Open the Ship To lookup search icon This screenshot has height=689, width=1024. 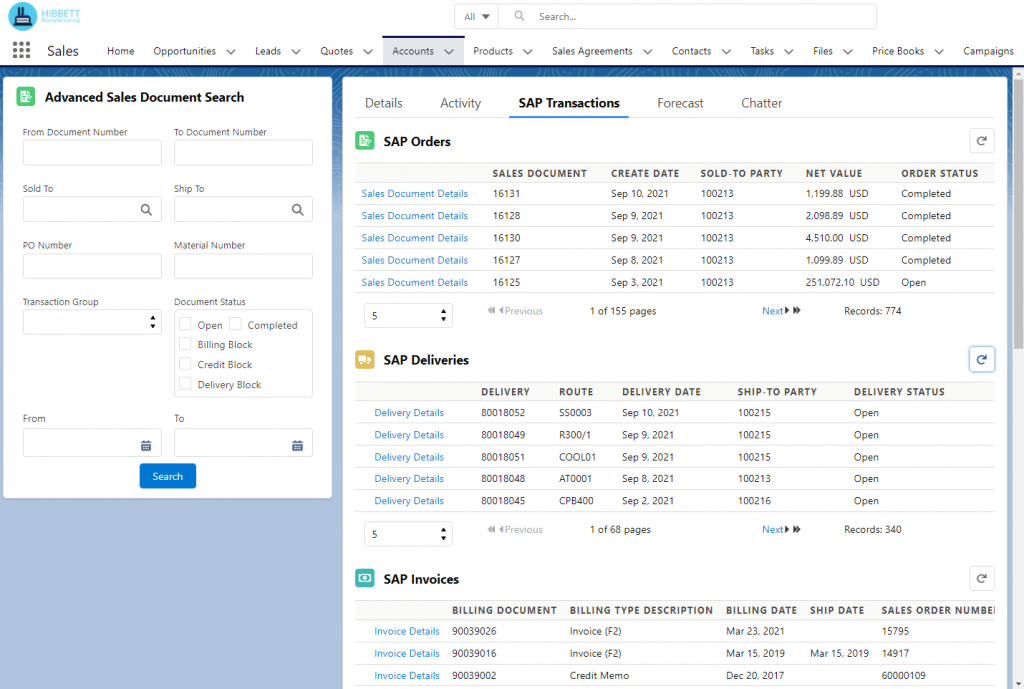point(297,210)
